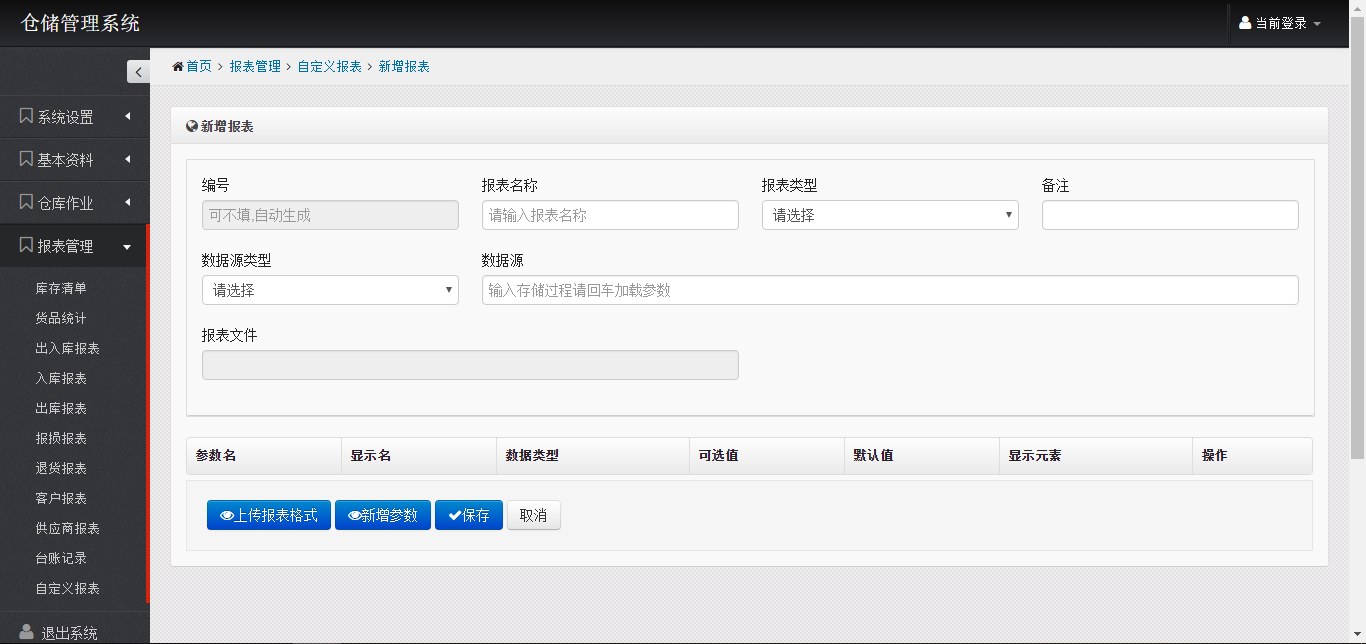Click the home icon in the breadcrumb bar
The image size is (1366, 644).
click(177, 66)
